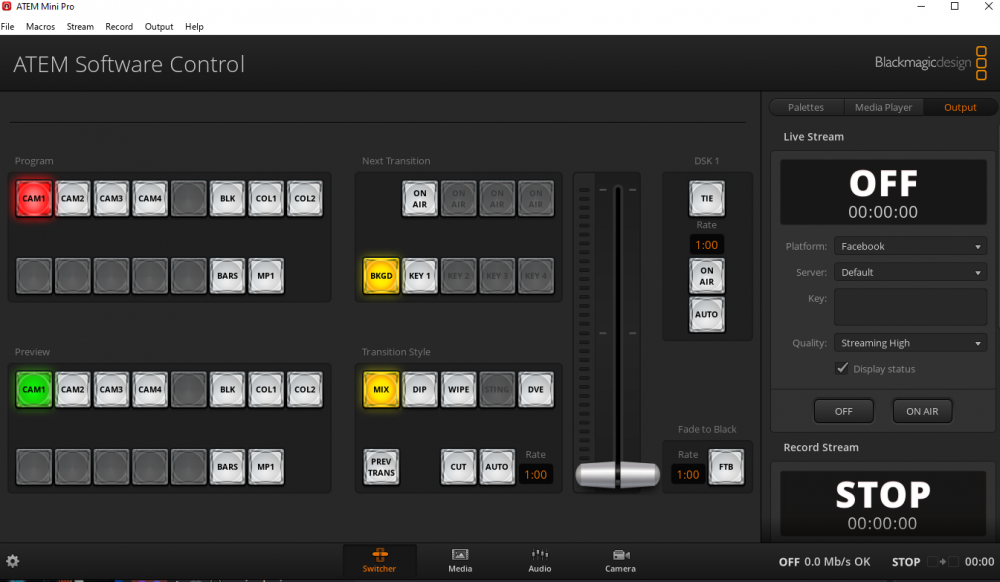The height and width of the screenshot is (582, 1000).
Task: Toggle BKGD in Next Transition
Action: click(x=381, y=275)
